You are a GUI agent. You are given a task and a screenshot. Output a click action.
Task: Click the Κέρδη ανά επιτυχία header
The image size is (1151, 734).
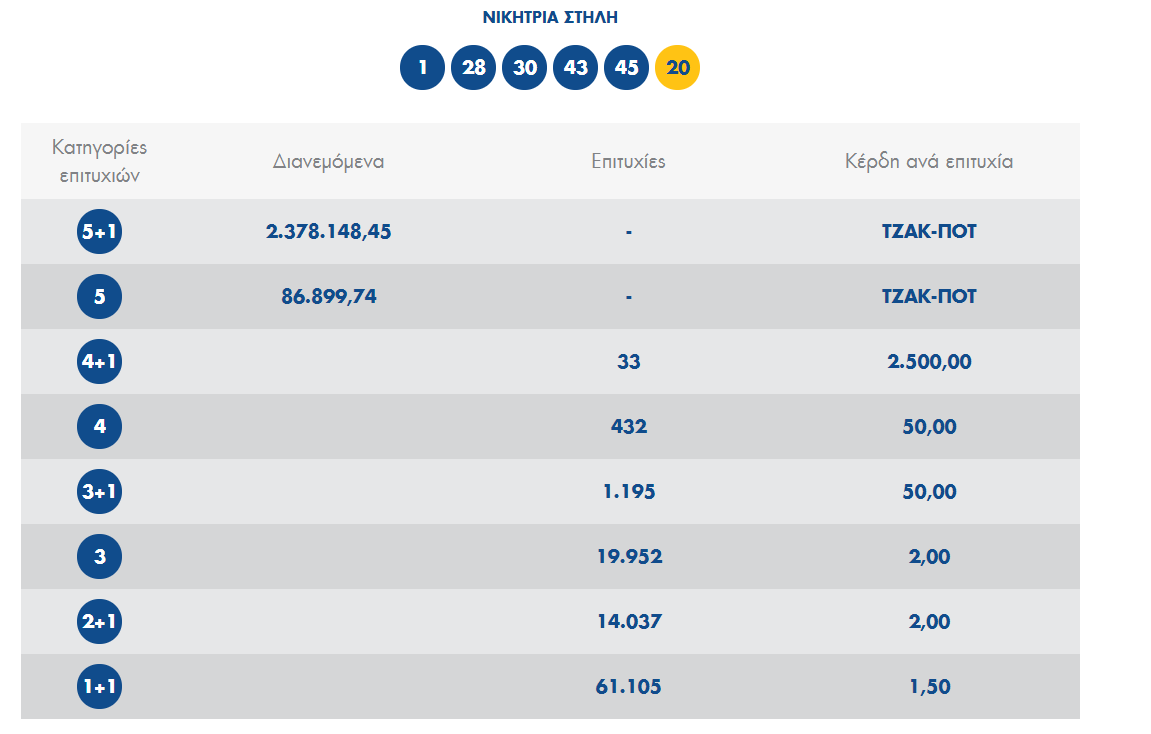(929, 161)
